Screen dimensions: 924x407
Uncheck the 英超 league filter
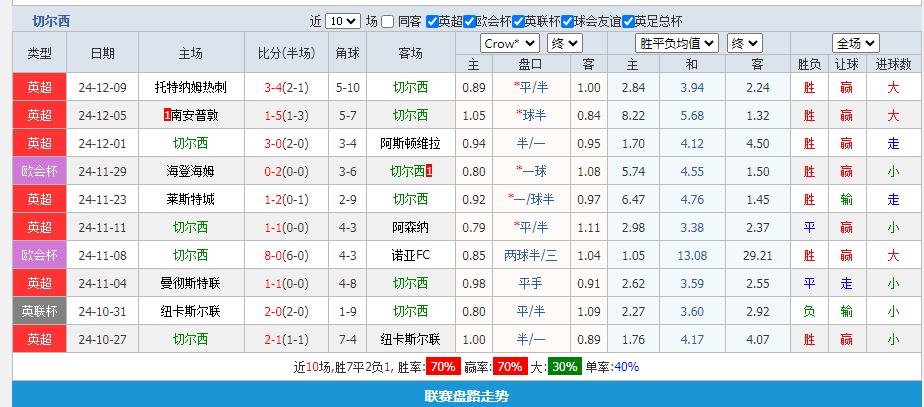[x=432, y=21]
